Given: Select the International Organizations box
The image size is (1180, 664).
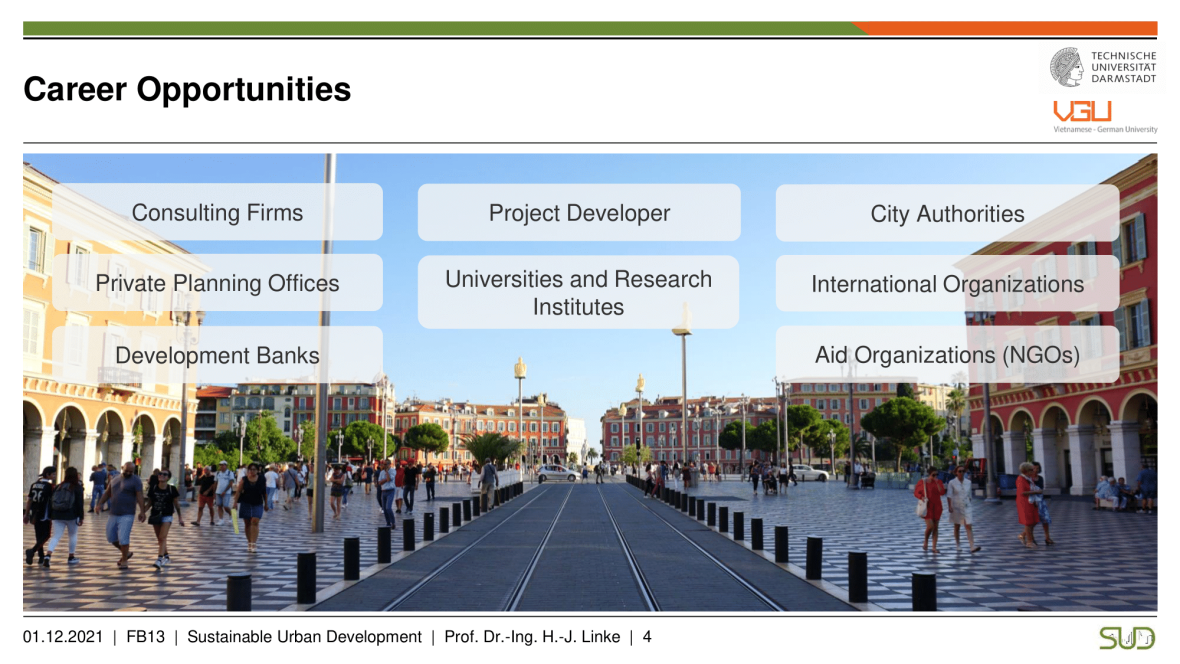Looking at the screenshot, I should click(947, 284).
